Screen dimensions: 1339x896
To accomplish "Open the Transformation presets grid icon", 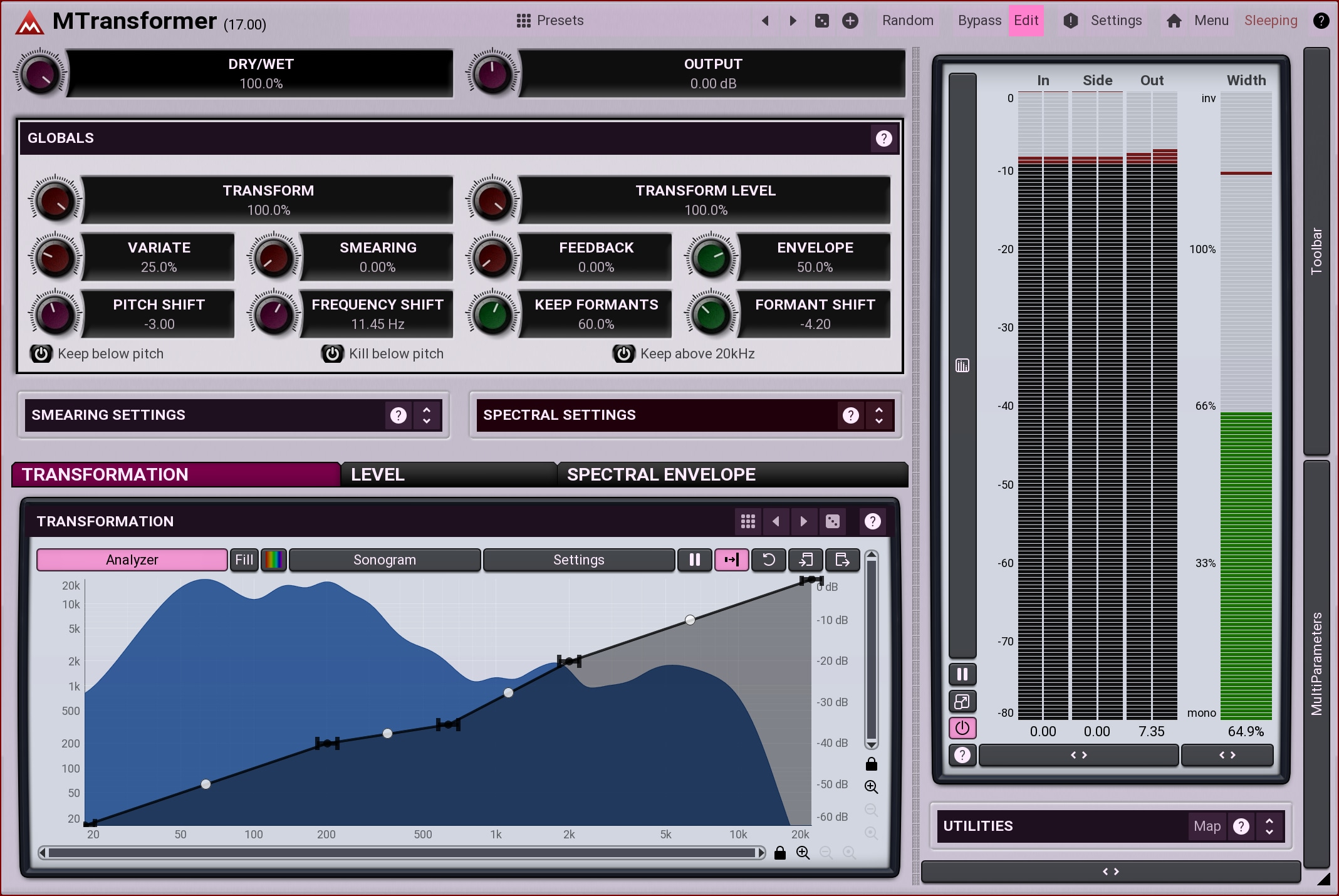I will [748, 521].
